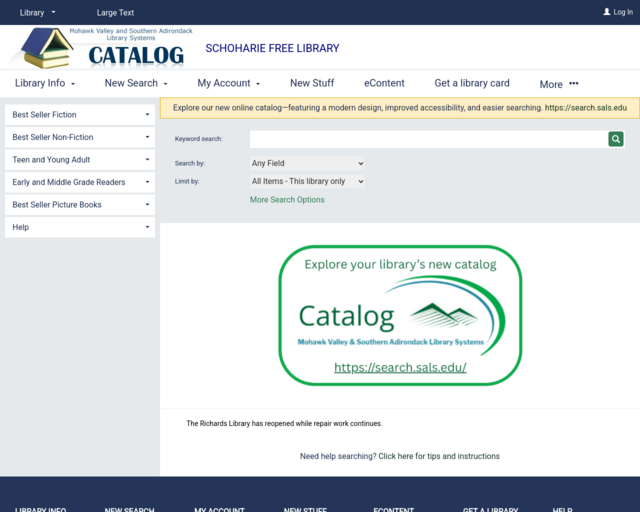This screenshot has height=512, width=640.
Task: Click the Richards Library has reopened notice text
Action: coord(284,423)
